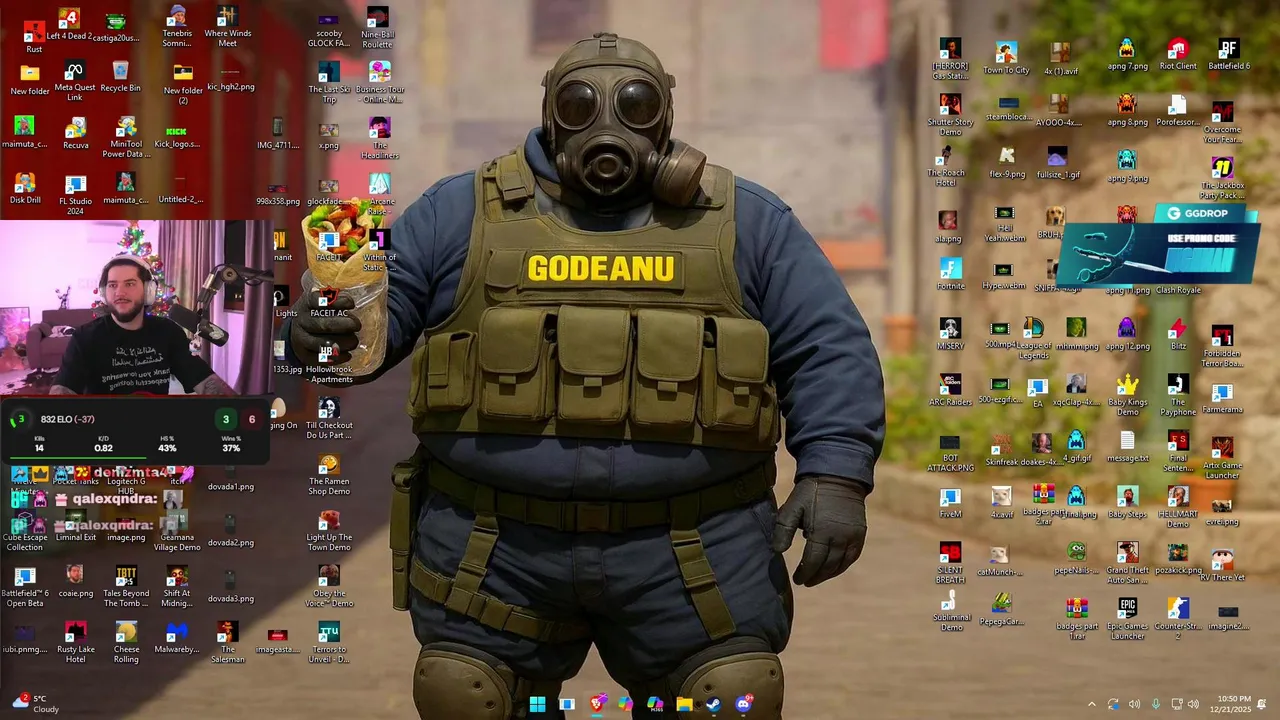Launch Counter-Strike 2 shortcut
The image size is (1280, 720).
click(1178, 619)
